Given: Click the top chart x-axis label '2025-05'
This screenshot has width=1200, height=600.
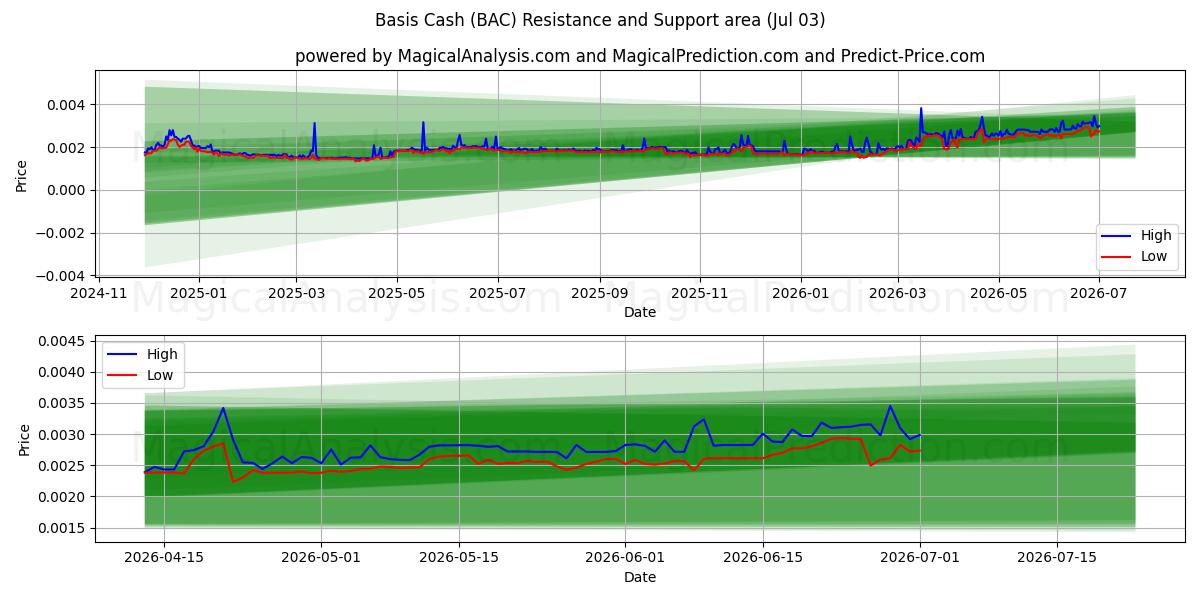Looking at the screenshot, I should 397,293.
